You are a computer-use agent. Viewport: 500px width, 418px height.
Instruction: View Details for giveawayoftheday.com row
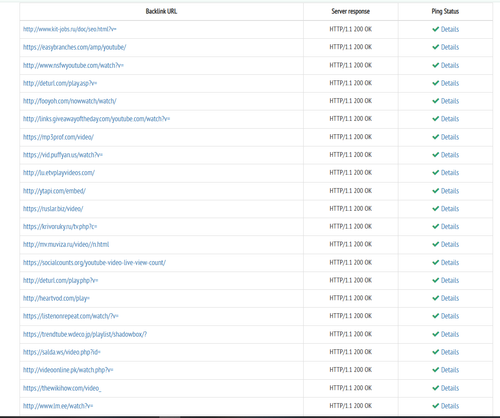point(450,119)
